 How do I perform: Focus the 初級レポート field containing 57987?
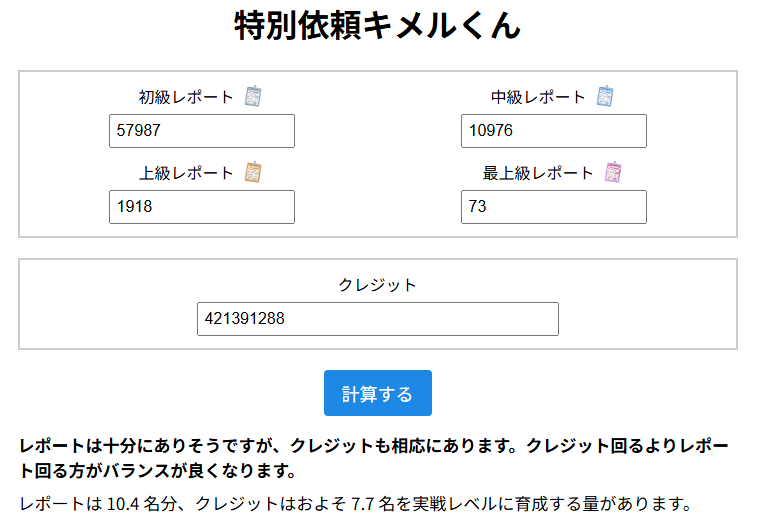[x=202, y=131]
